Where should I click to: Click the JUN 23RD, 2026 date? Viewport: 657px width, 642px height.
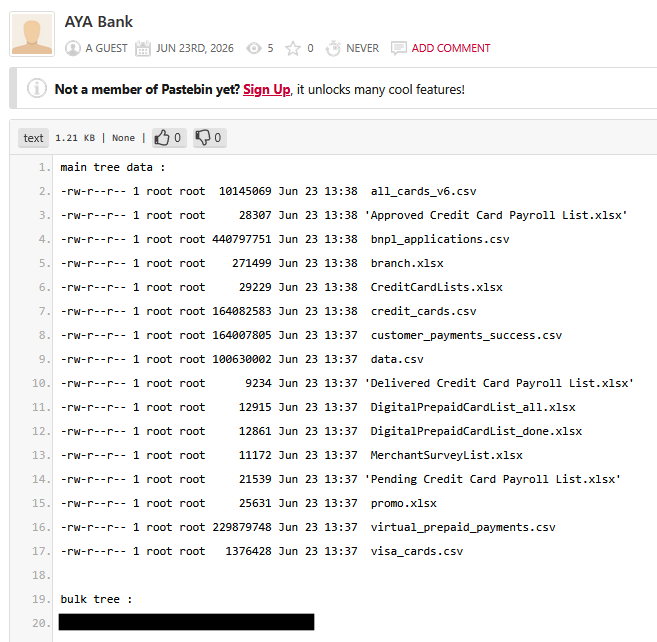click(x=195, y=48)
